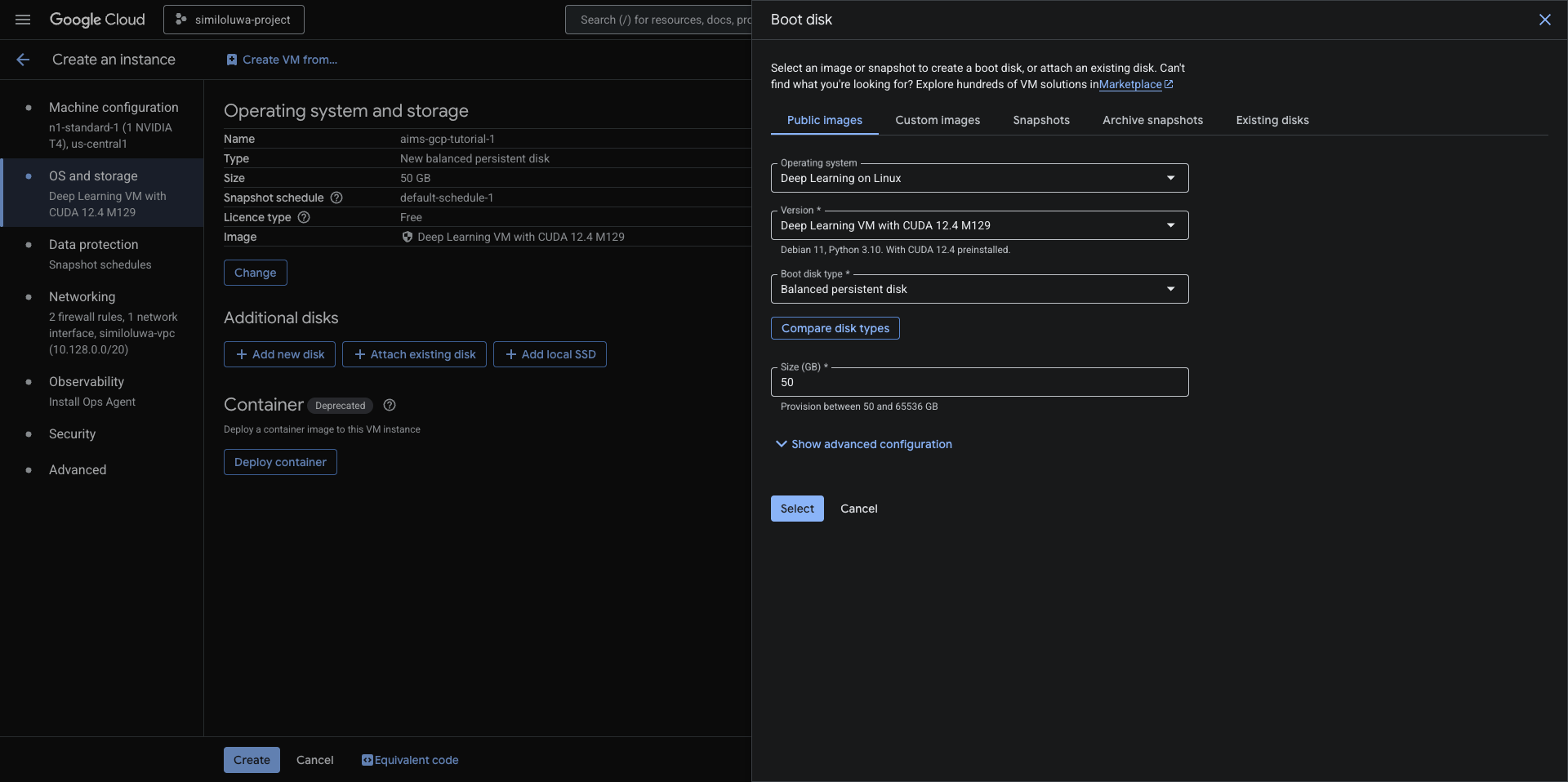The height and width of the screenshot is (782, 1568).
Task: Click into the Size (GB) field
Action: click(x=978, y=382)
